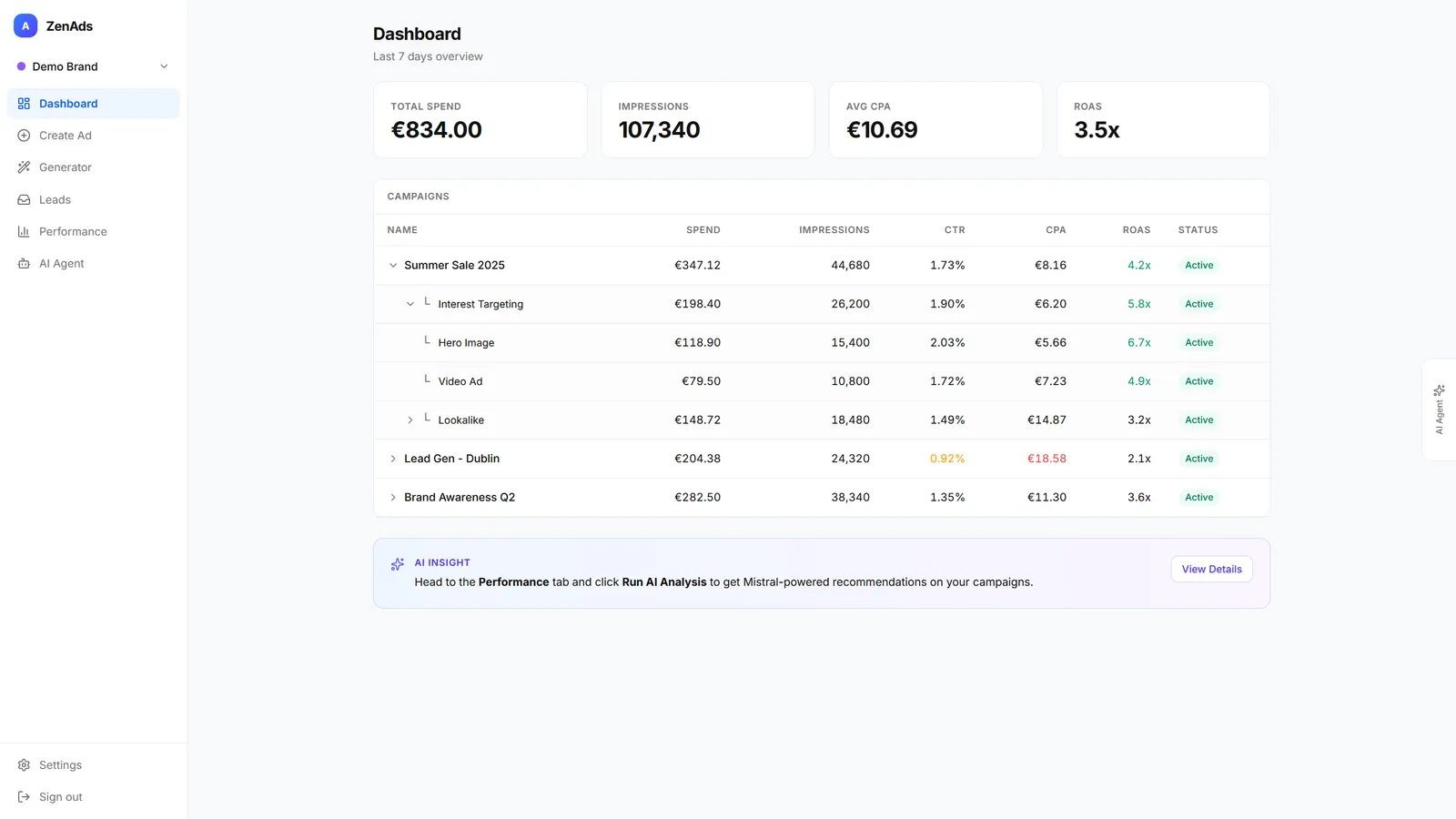Click the Brand Awareness Q2 campaign name
Viewport: 1456px width, 819px height.
tap(460, 498)
